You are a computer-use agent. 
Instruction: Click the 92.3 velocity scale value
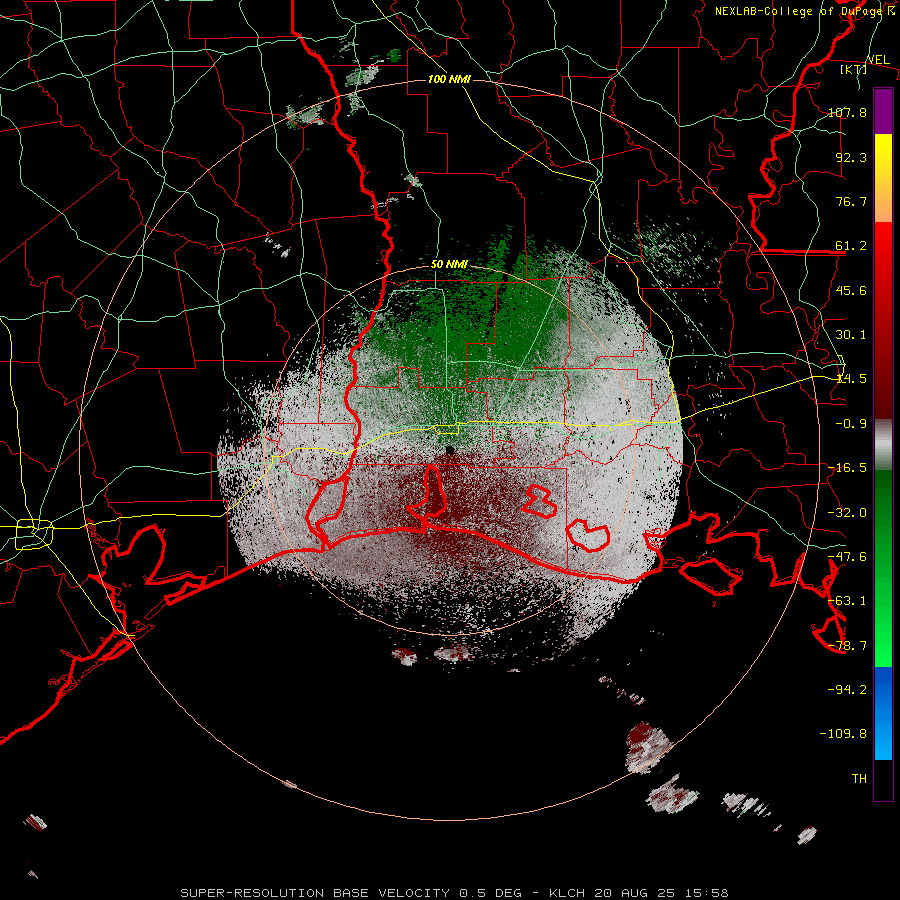[x=851, y=157]
